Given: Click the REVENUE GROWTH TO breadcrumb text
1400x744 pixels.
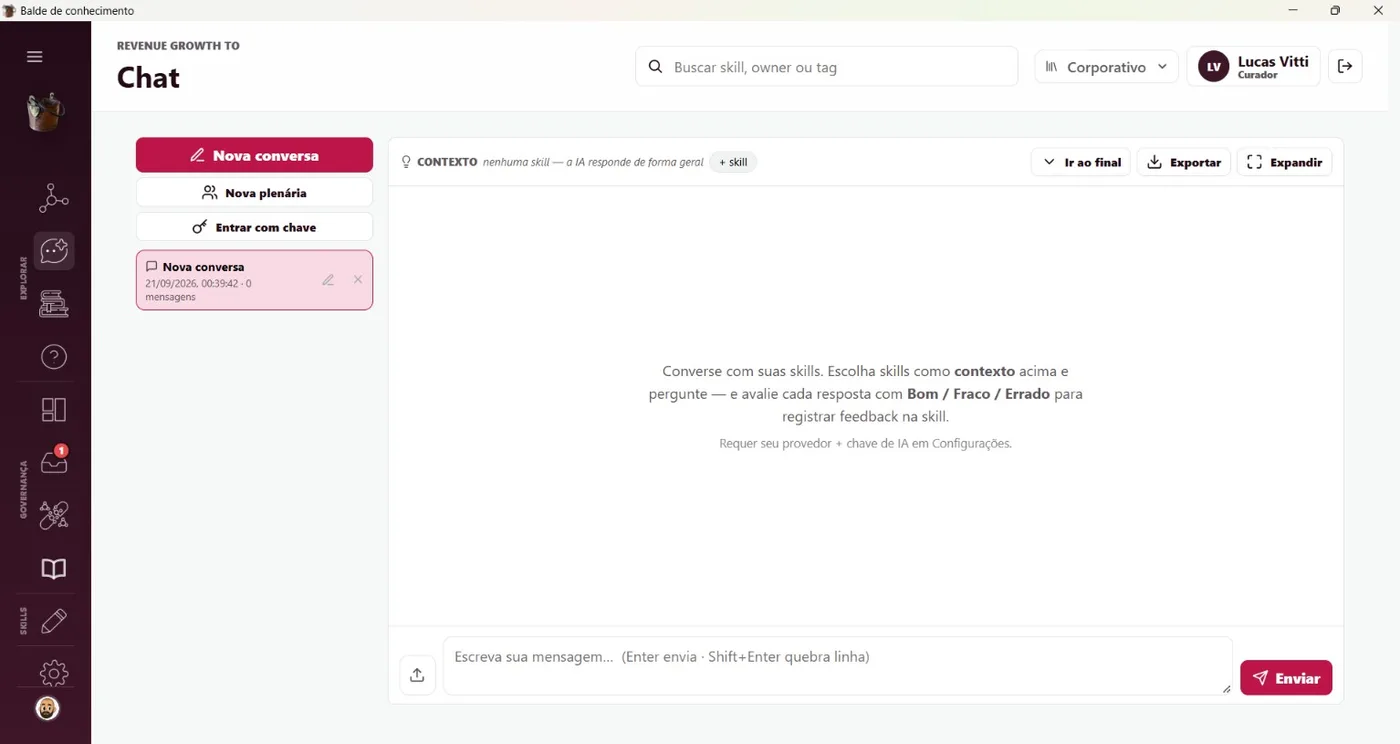Looking at the screenshot, I should 178,46.
